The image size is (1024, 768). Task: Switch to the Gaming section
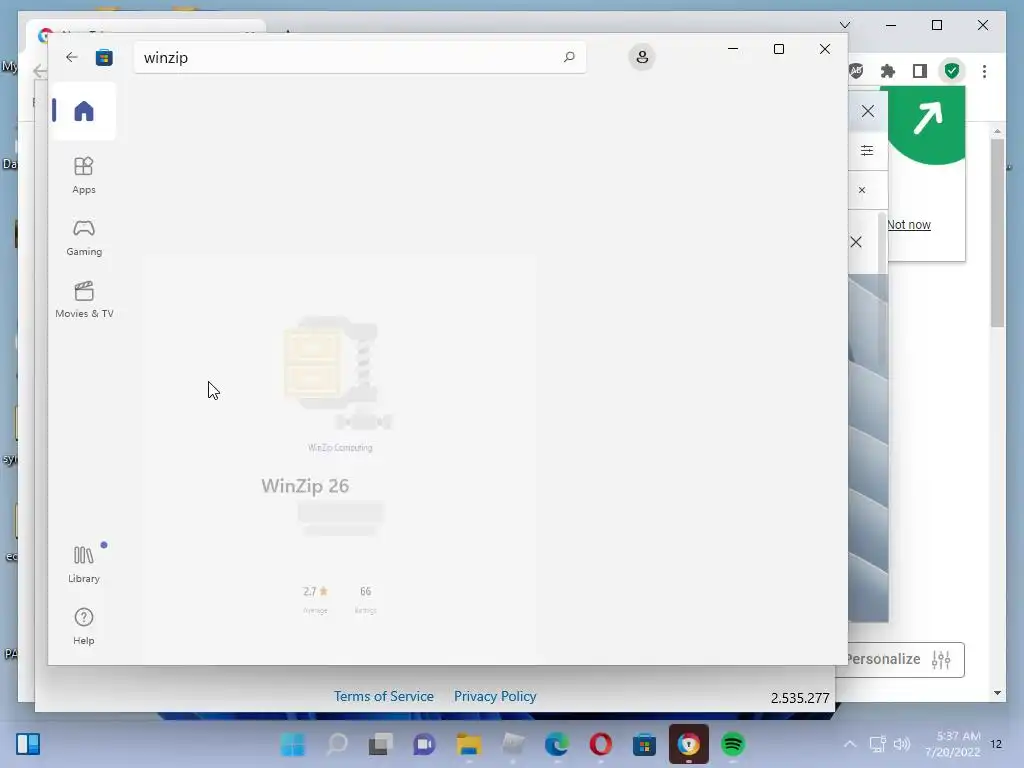coord(84,238)
